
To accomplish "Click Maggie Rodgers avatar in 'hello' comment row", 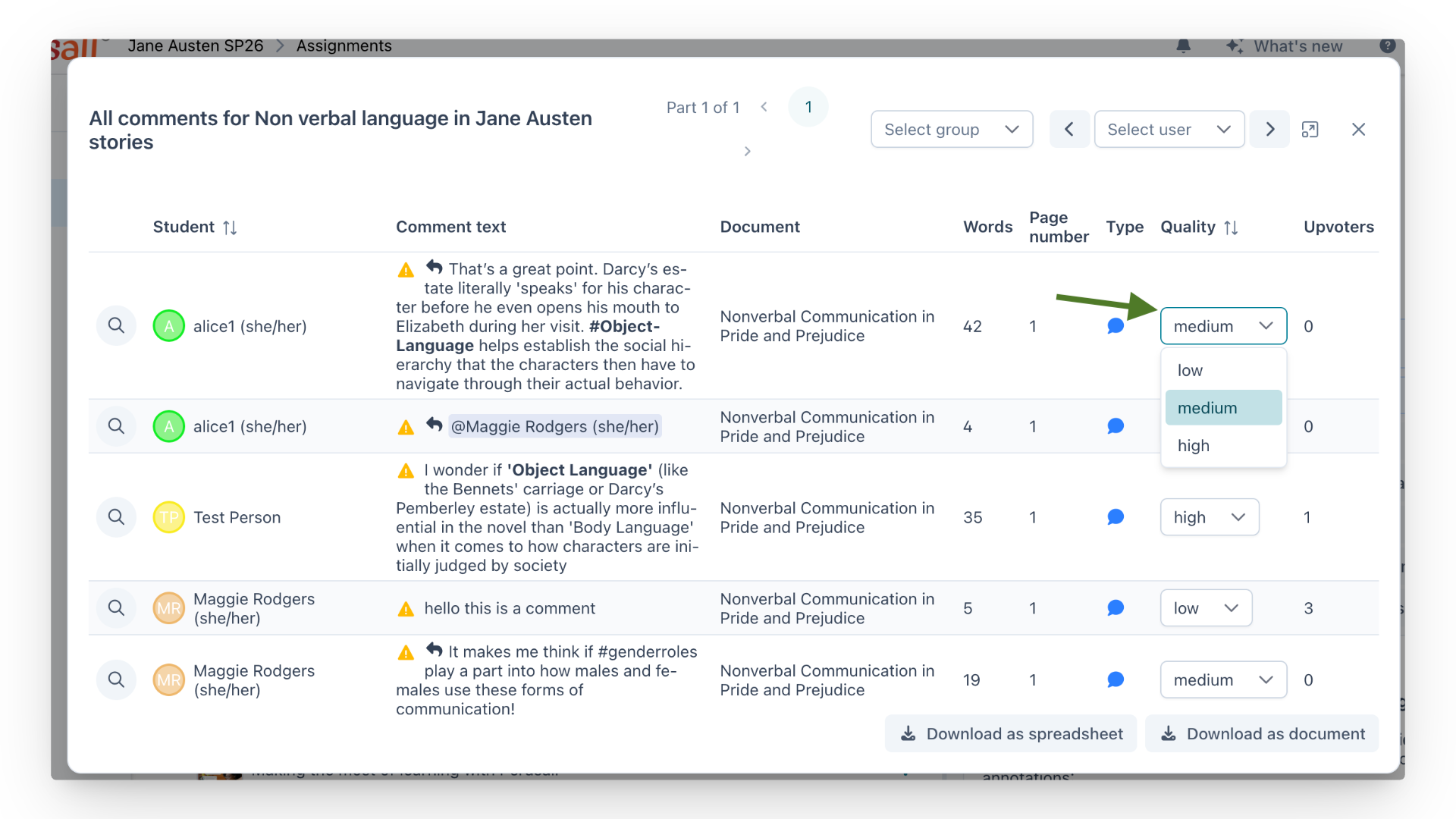I will click(x=169, y=608).
